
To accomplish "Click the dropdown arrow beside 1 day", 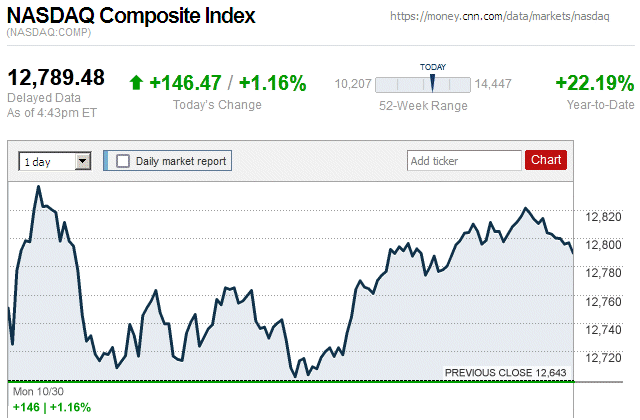I will click(83, 160).
